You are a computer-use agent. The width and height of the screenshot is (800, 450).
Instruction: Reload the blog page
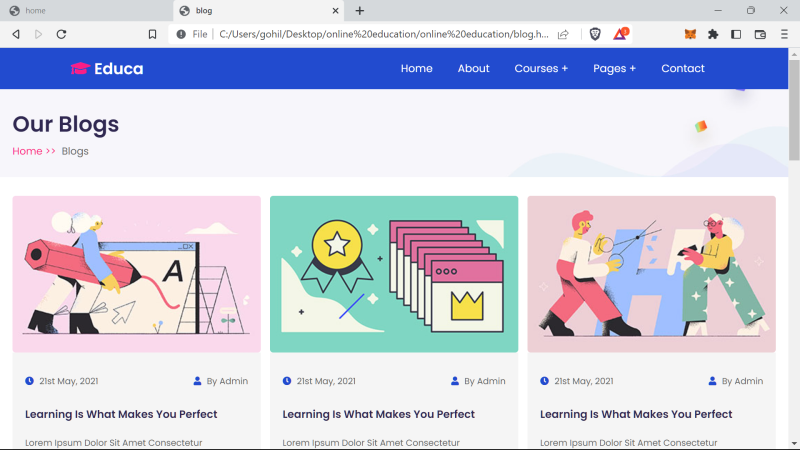(x=61, y=34)
